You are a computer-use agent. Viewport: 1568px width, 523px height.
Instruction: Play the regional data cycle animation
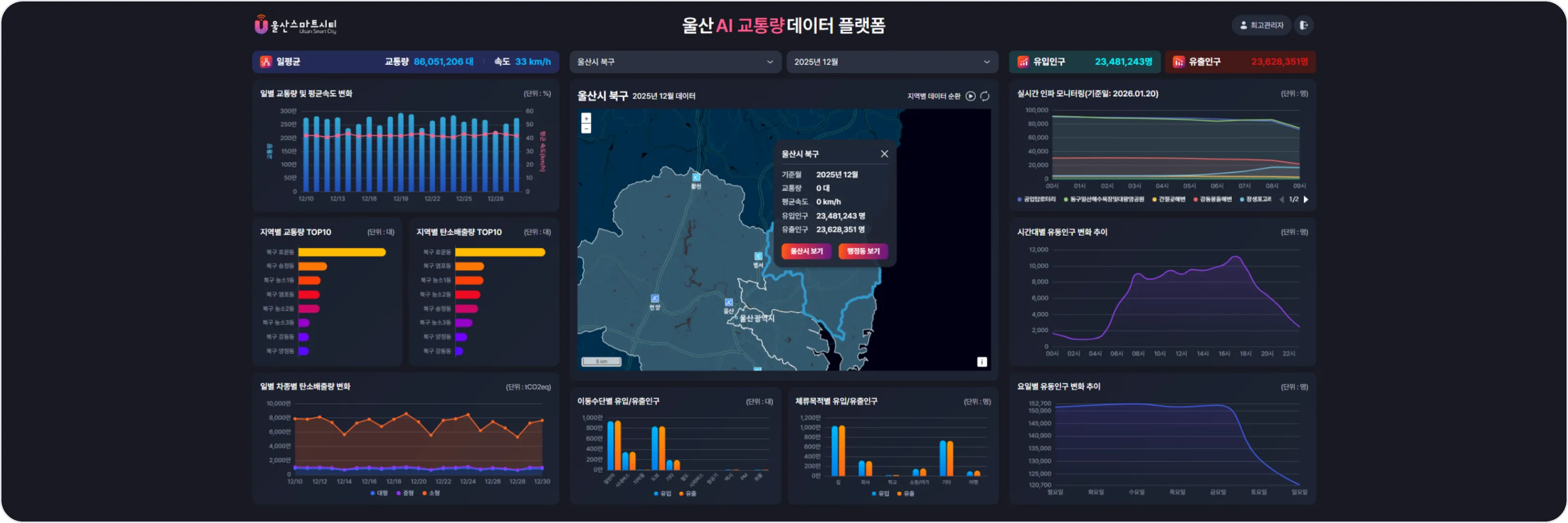971,96
